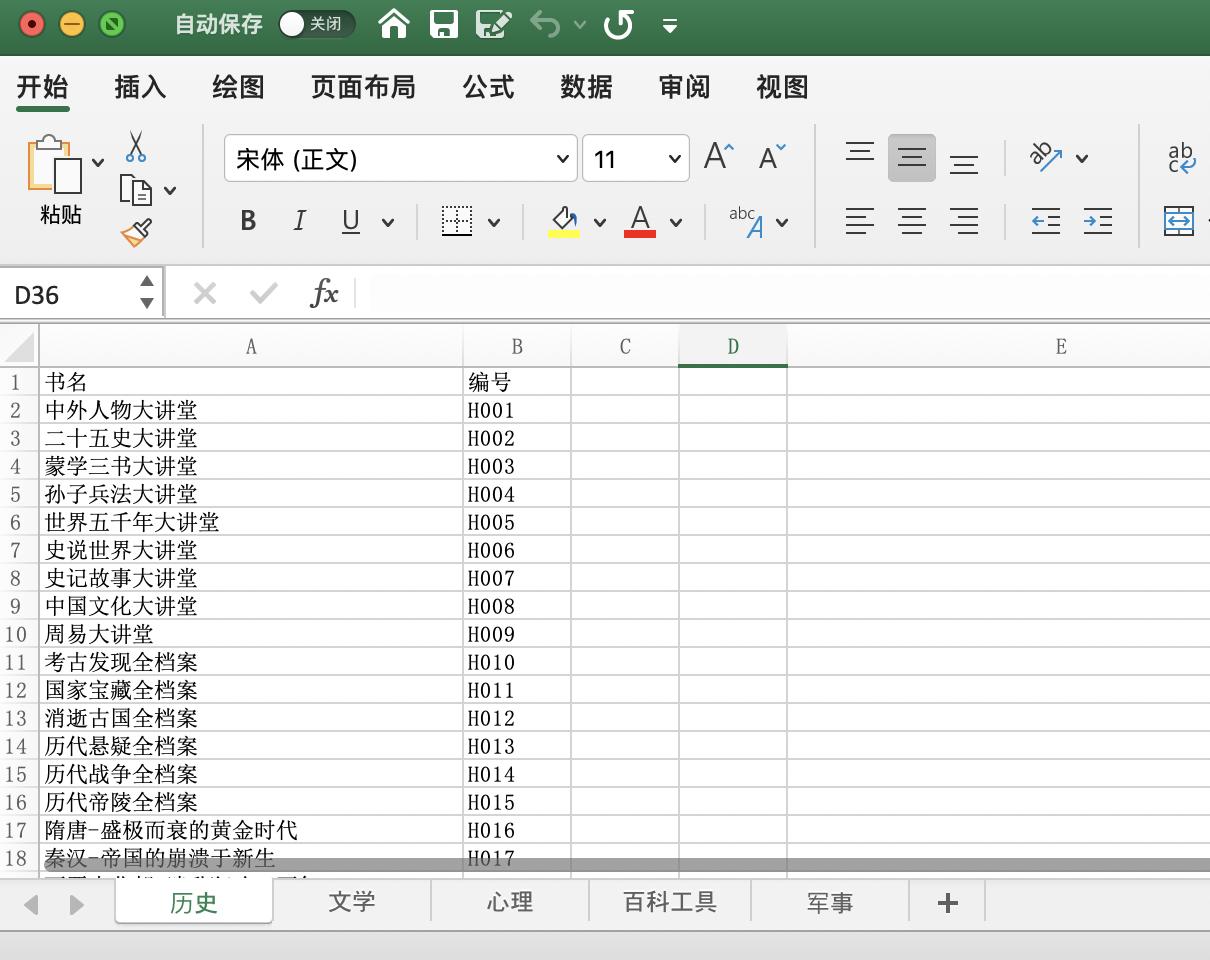The width and height of the screenshot is (1210, 960).
Task: Click the Insert Function (fx) button
Action: tap(324, 293)
